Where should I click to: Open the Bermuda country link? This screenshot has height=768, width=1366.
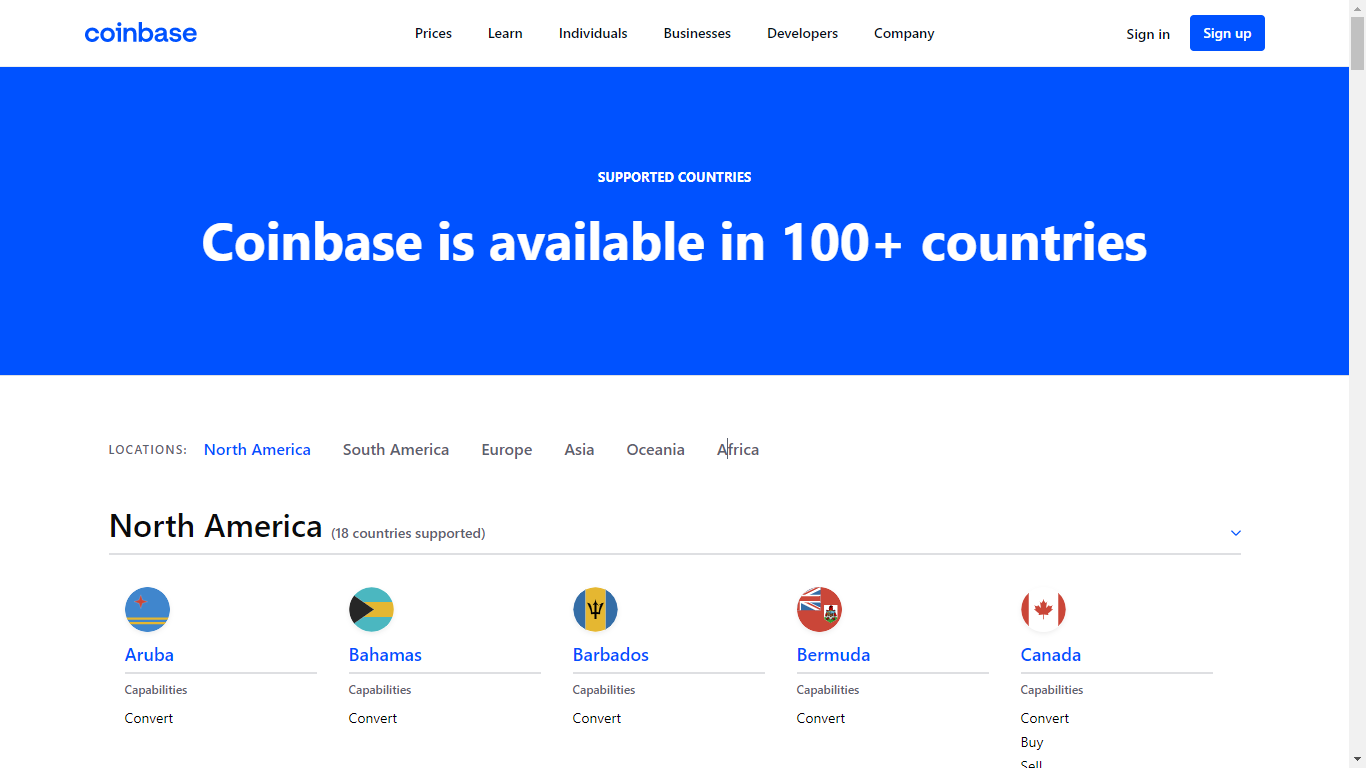click(833, 655)
